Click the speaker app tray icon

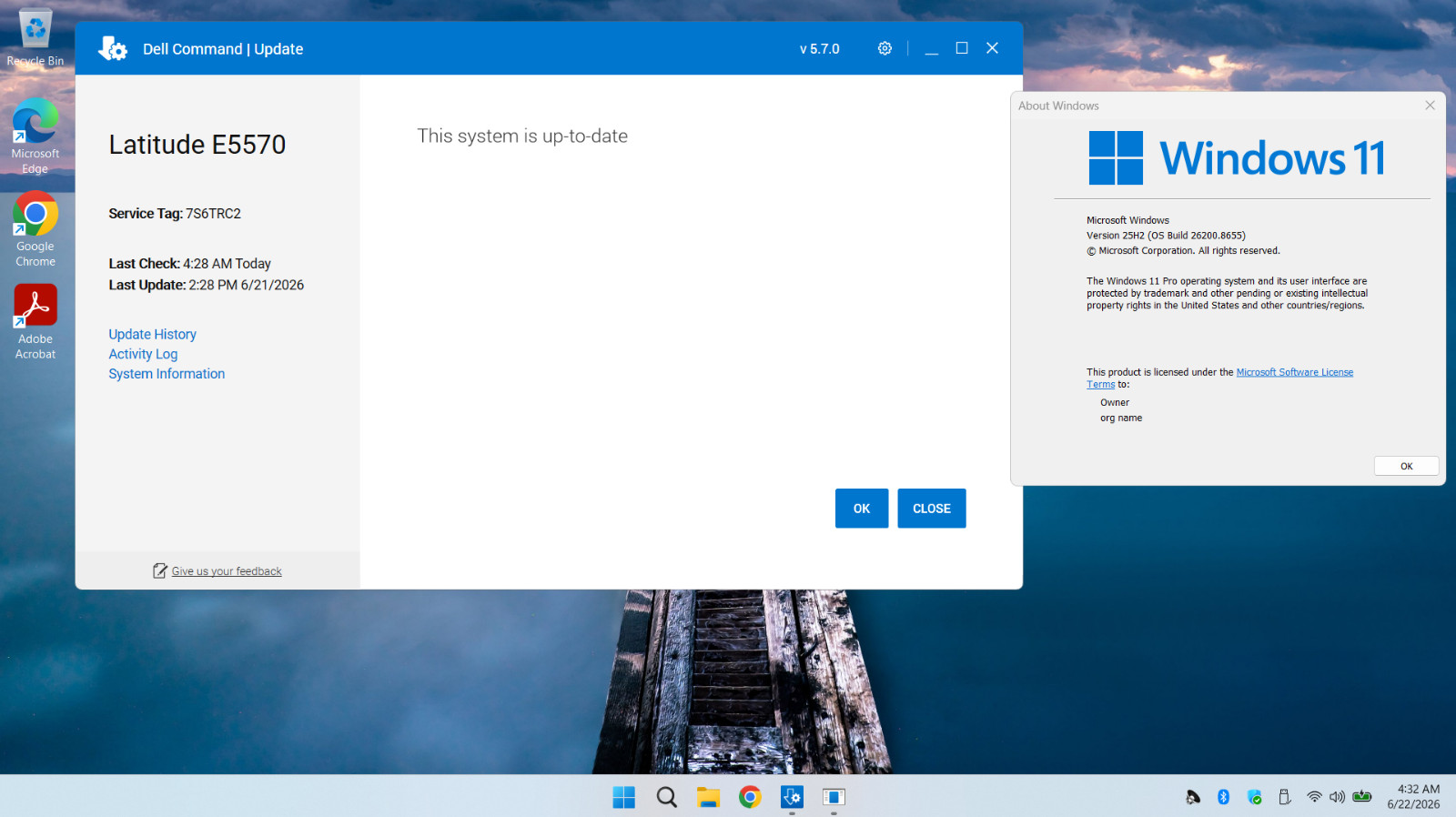(1193, 797)
